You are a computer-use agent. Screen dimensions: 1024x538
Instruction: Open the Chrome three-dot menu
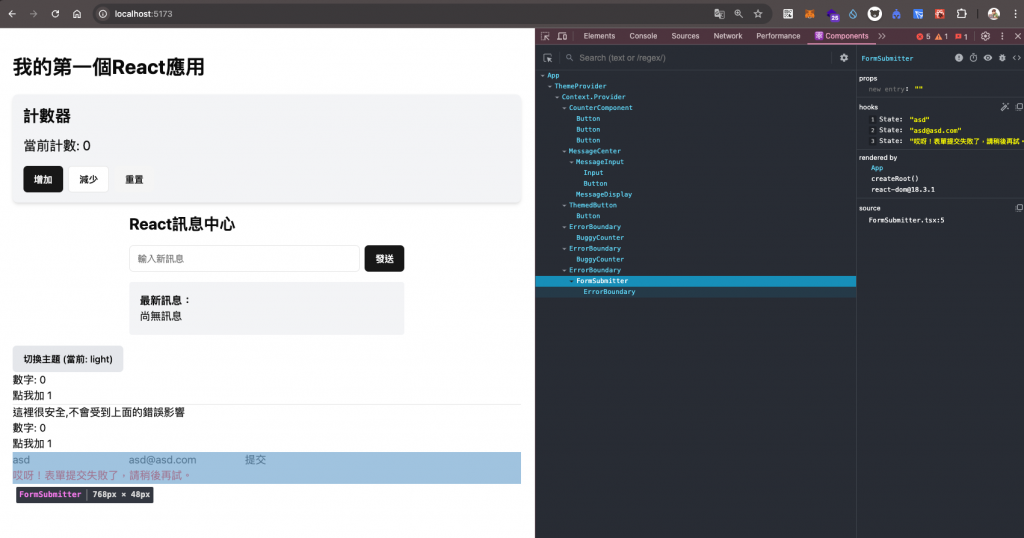1014,14
